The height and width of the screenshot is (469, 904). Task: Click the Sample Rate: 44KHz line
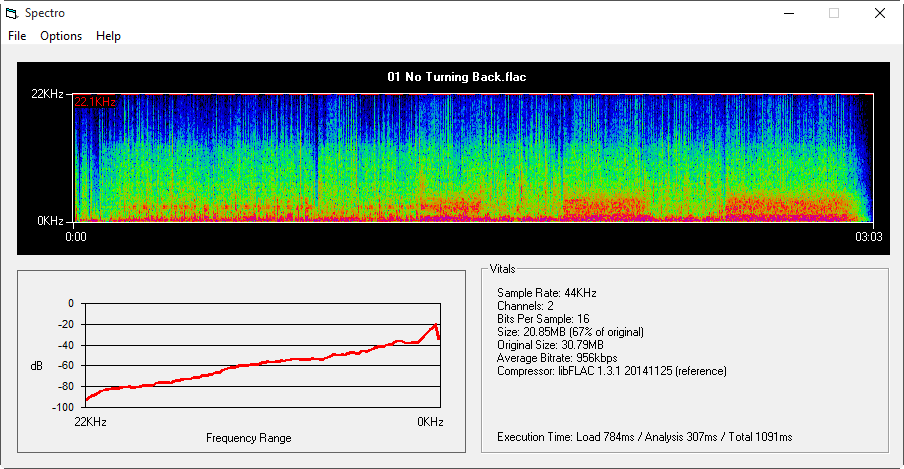click(x=546, y=293)
